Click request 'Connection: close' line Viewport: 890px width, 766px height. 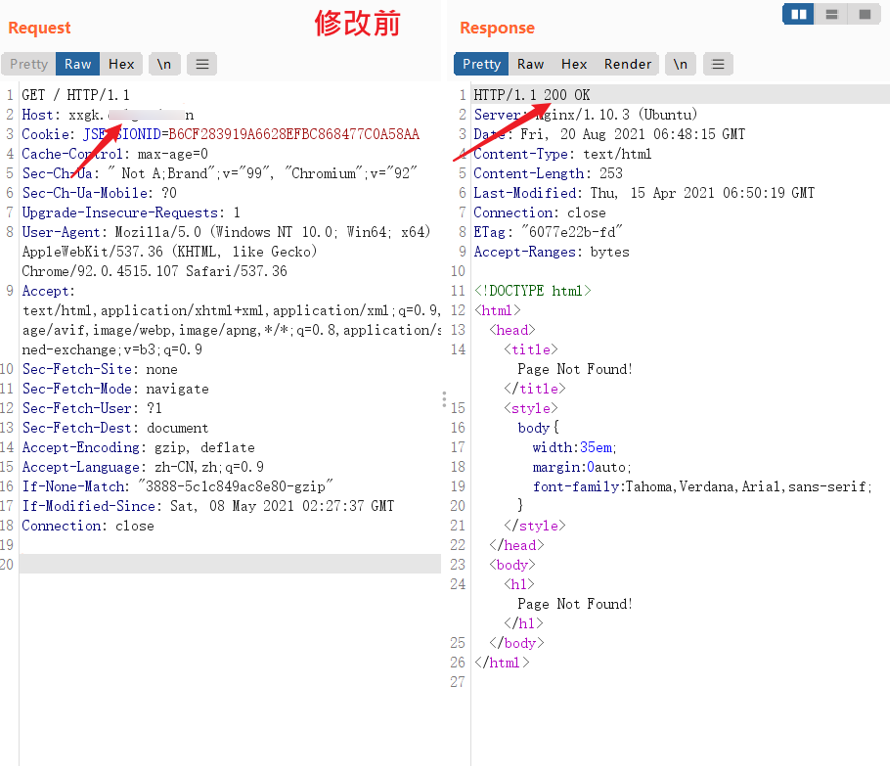(x=88, y=525)
